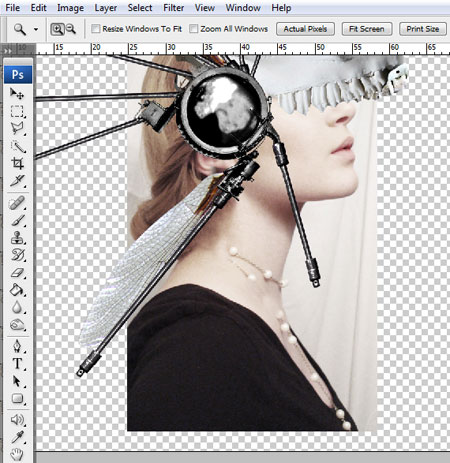Click the Actual Pixels button

305,29
